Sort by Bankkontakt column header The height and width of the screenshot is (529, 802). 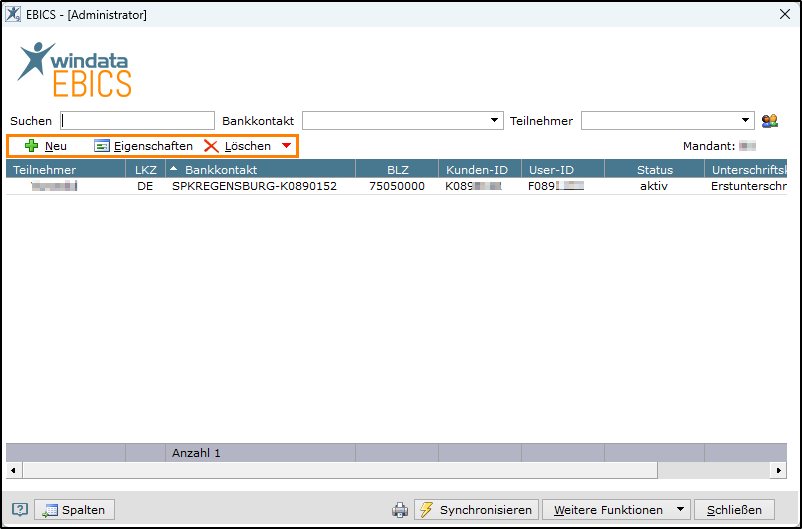click(260, 169)
